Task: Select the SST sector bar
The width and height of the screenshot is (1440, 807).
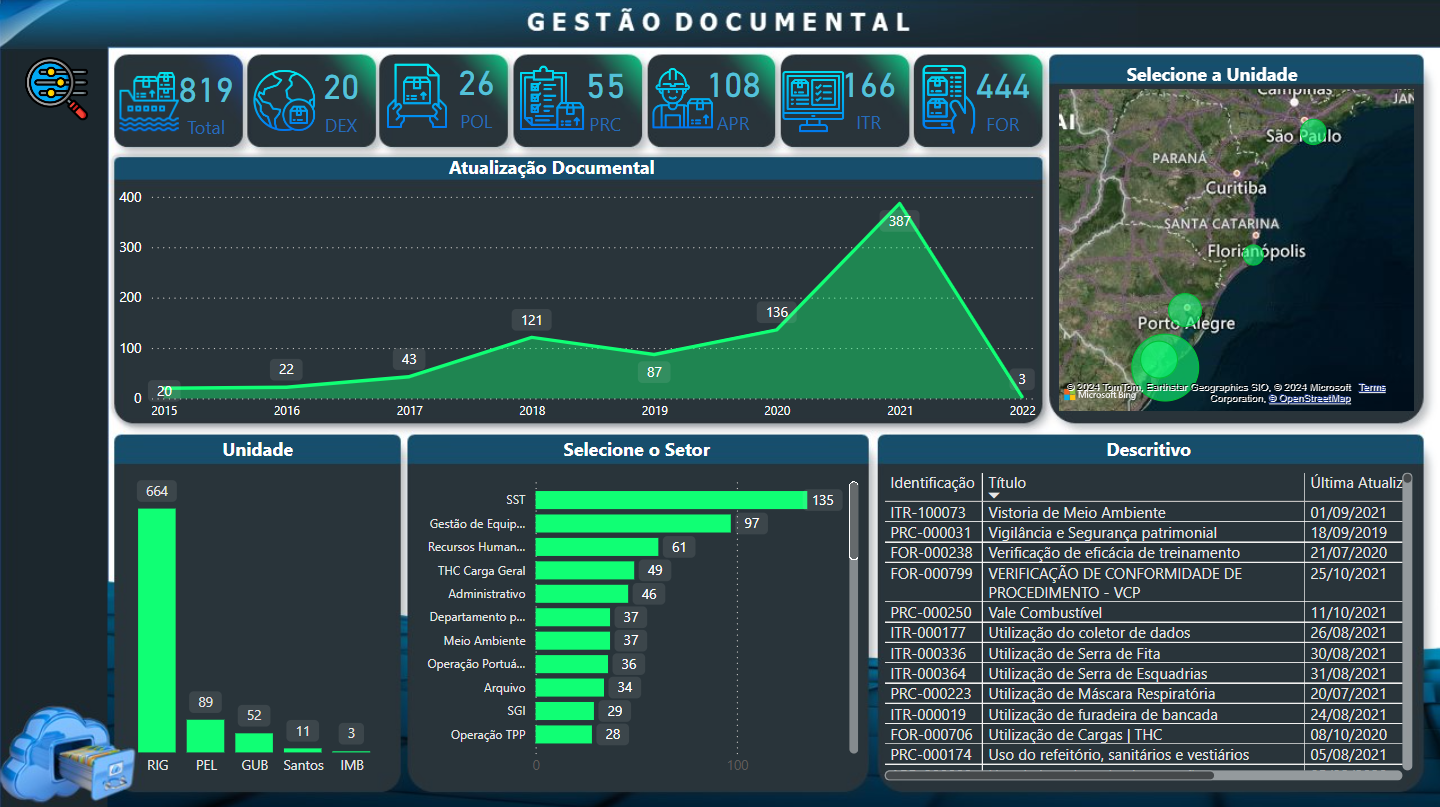Action: (671, 500)
